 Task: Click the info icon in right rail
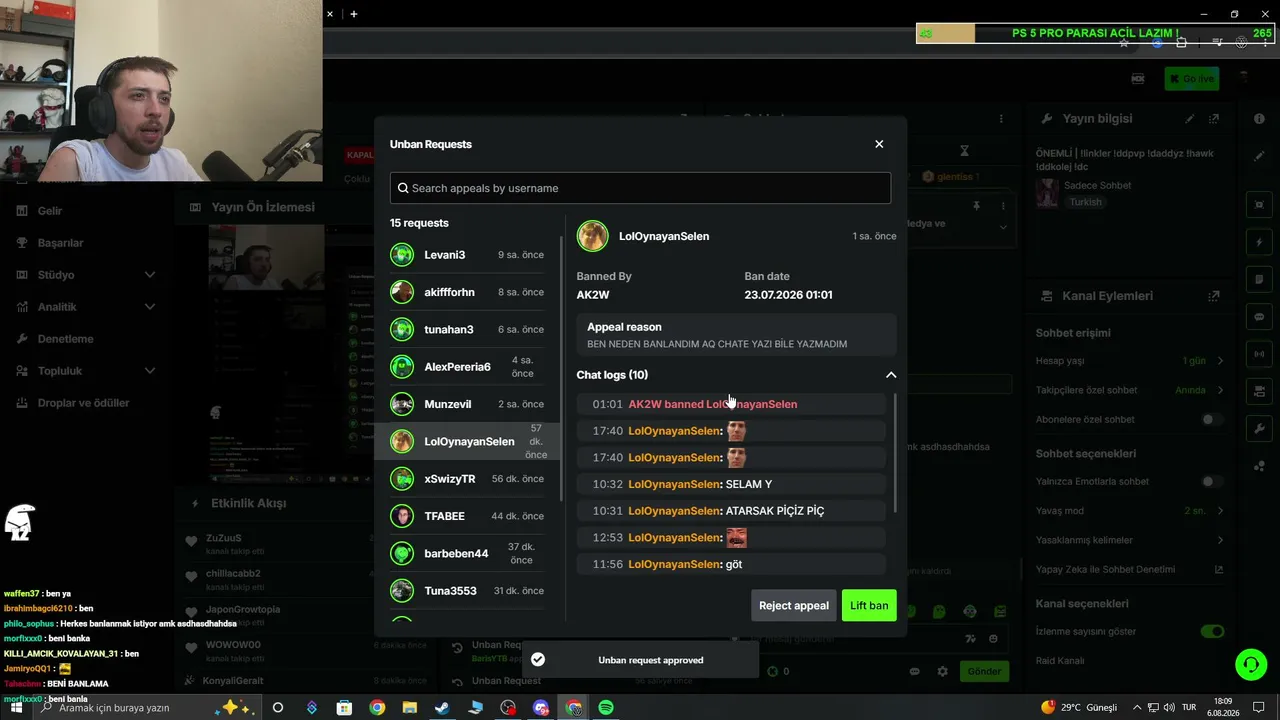[x=1259, y=119]
